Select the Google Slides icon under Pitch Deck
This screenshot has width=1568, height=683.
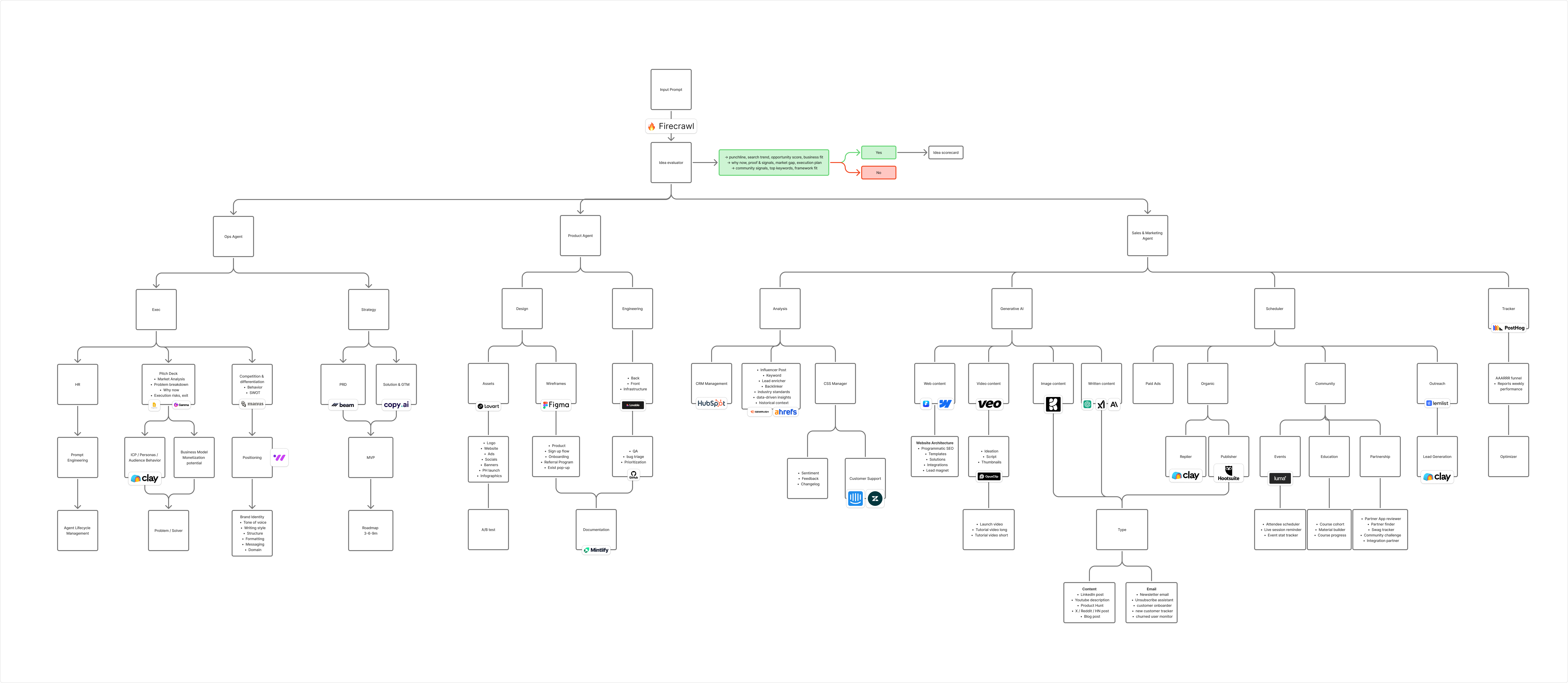coord(154,405)
